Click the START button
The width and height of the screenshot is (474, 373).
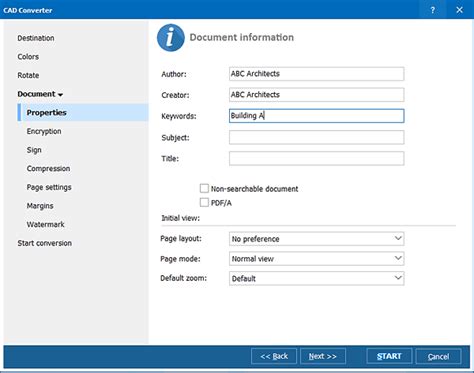[389, 356]
